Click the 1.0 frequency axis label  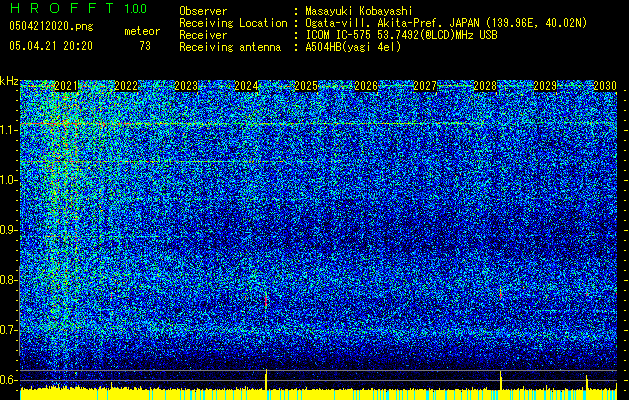pyautogui.click(x=9, y=180)
